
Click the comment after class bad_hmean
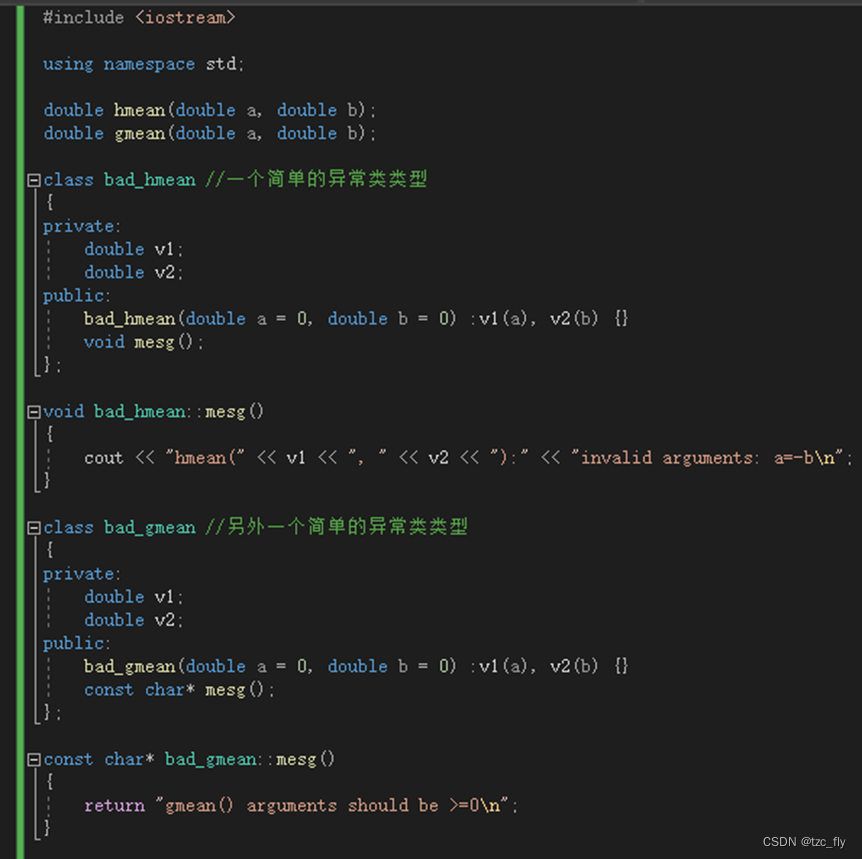(316, 179)
